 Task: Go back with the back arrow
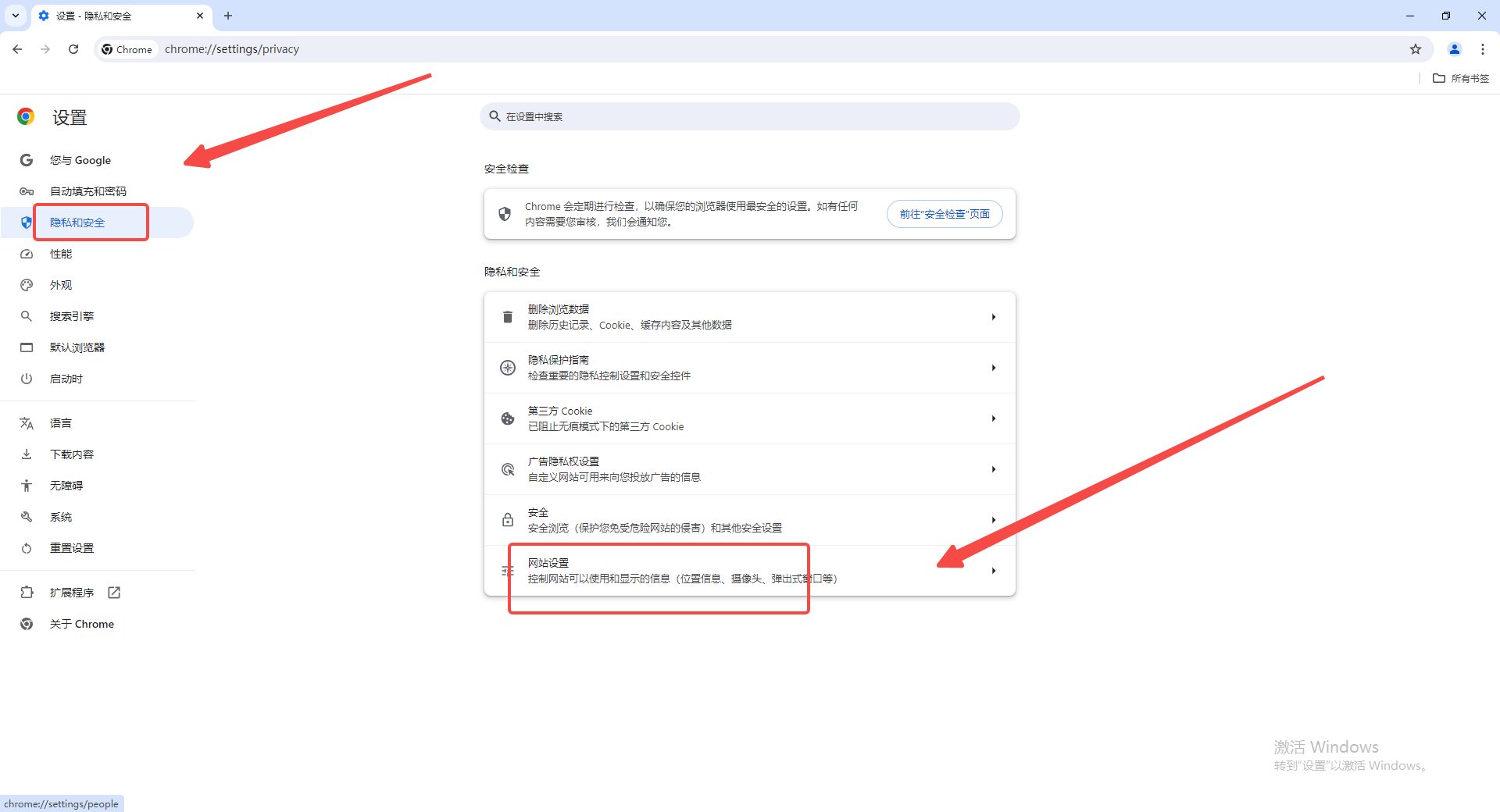[x=17, y=49]
